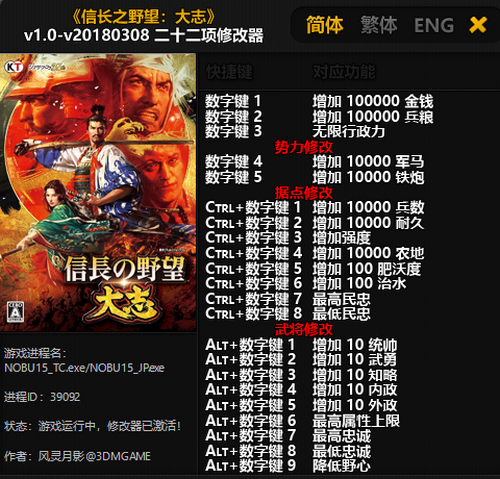
Task: Switch language to 简体
Action: (325, 25)
